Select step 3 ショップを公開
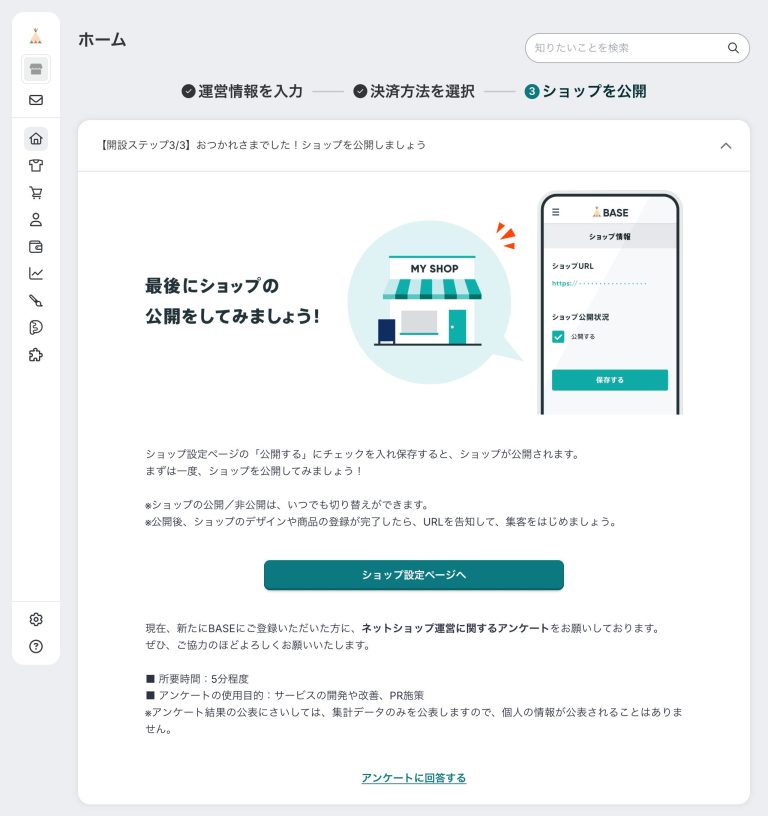Viewport: 768px width, 816px height. point(585,91)
